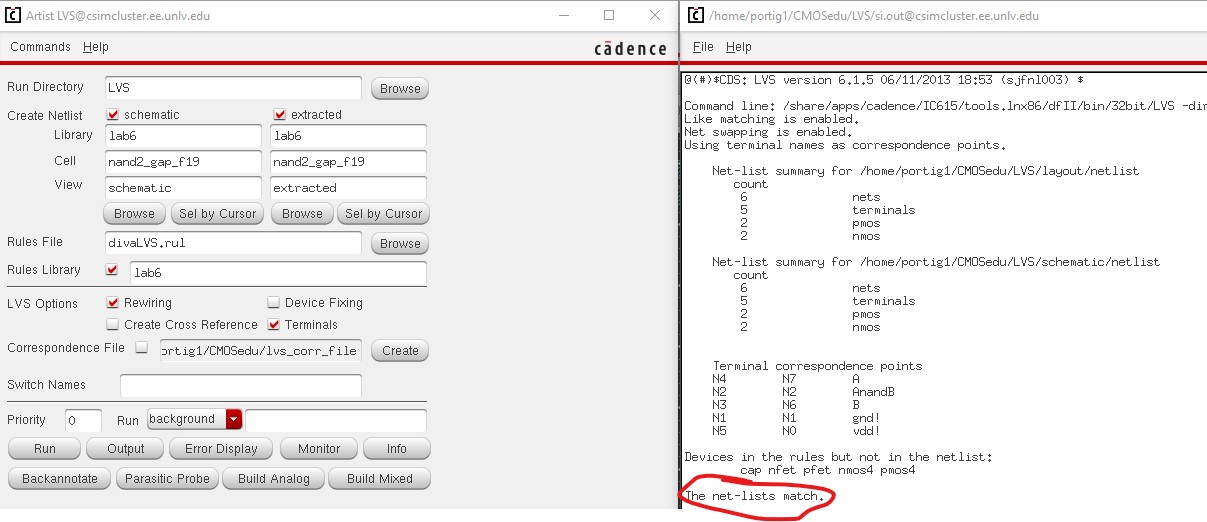1207x522 pixels.
Task: Click the Correspondence File path field
Action: coord(259,350)
